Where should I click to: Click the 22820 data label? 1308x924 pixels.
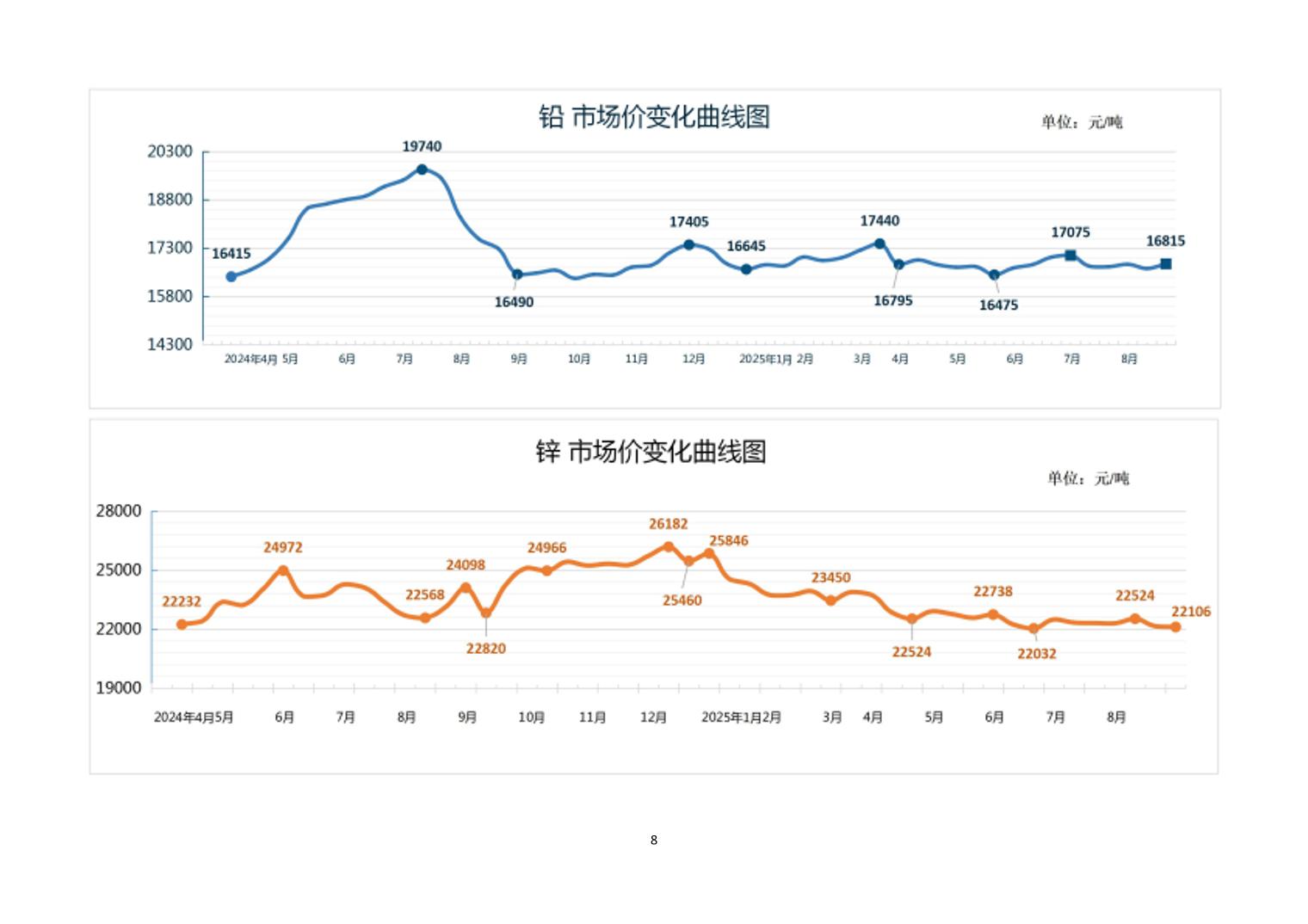486,649
